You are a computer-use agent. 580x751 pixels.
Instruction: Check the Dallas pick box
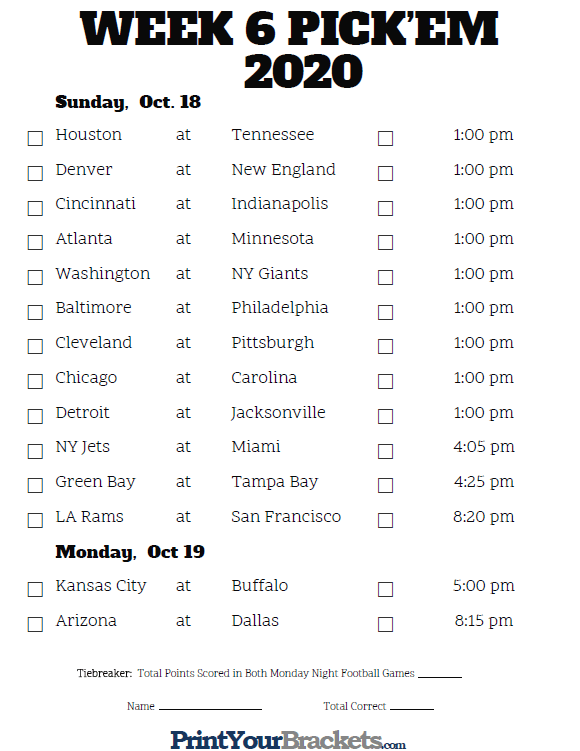(385, 624)
